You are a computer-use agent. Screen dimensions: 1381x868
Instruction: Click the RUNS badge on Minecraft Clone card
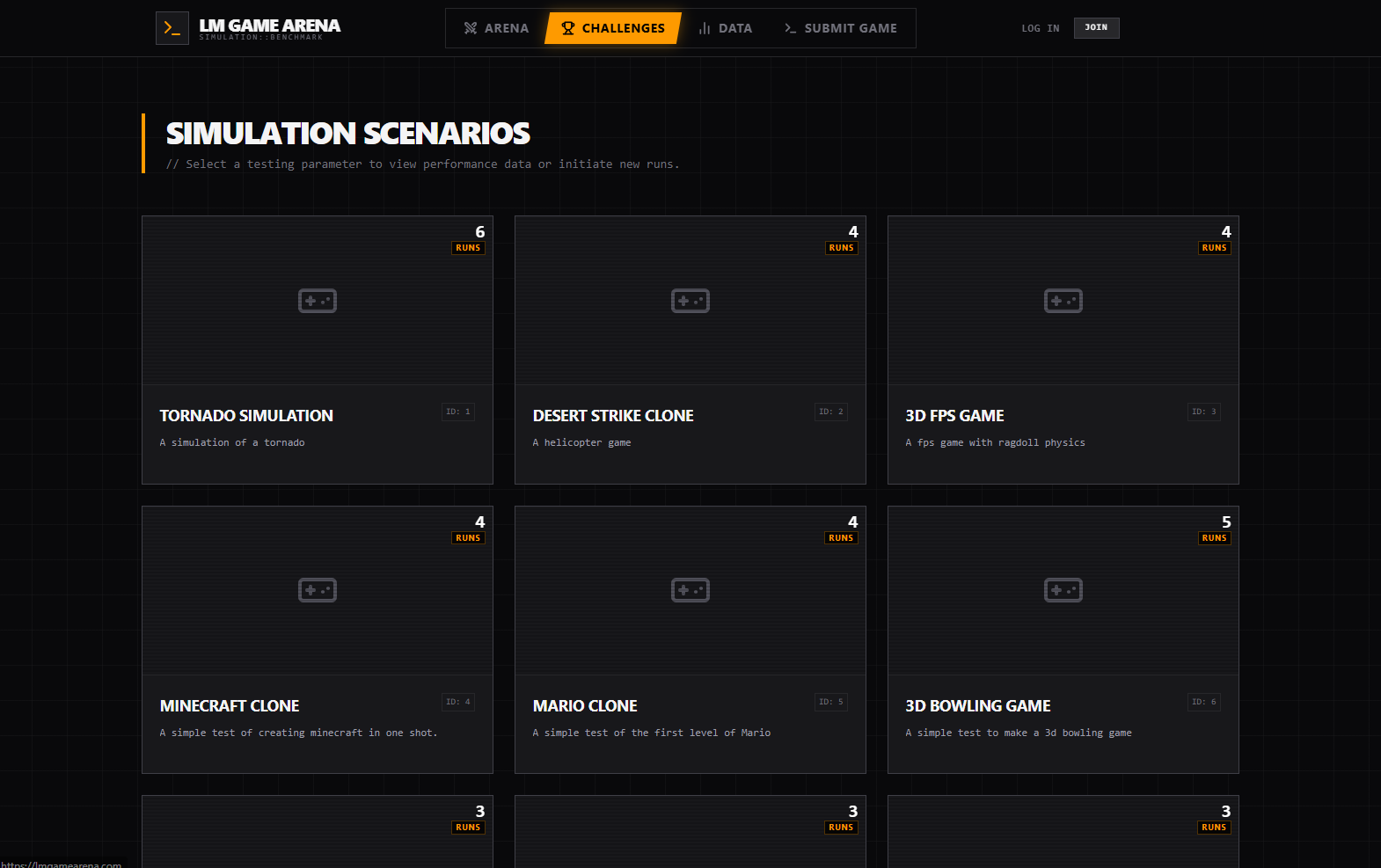click(468, 538)
